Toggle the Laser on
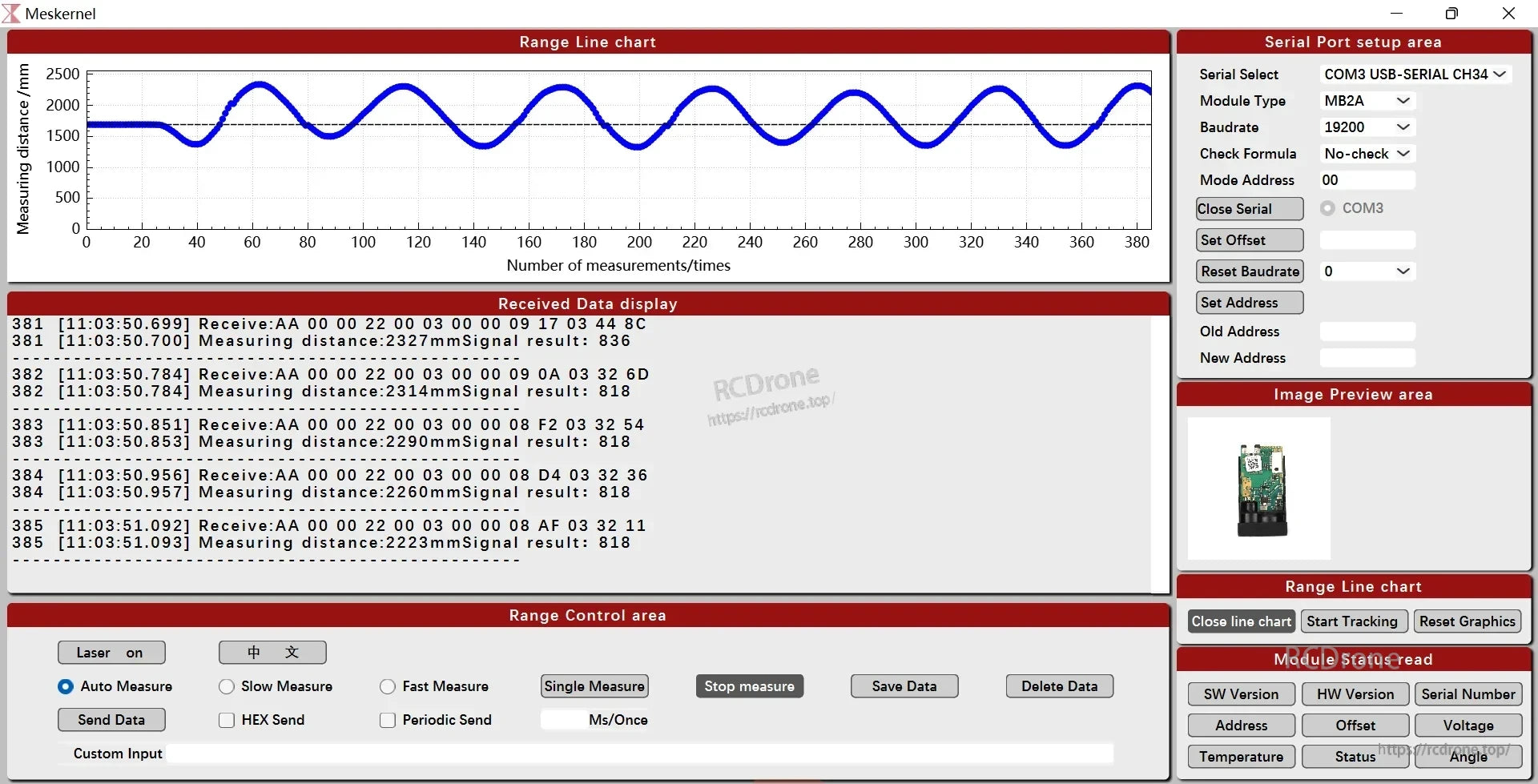This screenshot has width=1538, height=784. [x=111, y=652]
